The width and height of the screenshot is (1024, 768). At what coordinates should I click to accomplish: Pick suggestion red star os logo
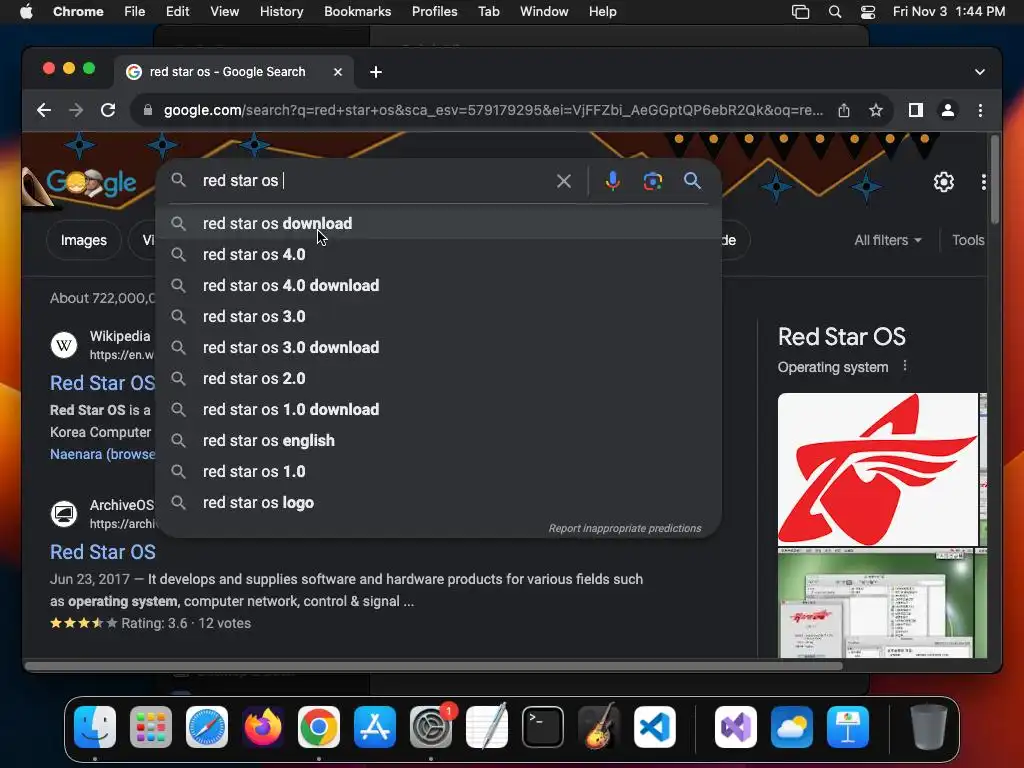point(439,503)
